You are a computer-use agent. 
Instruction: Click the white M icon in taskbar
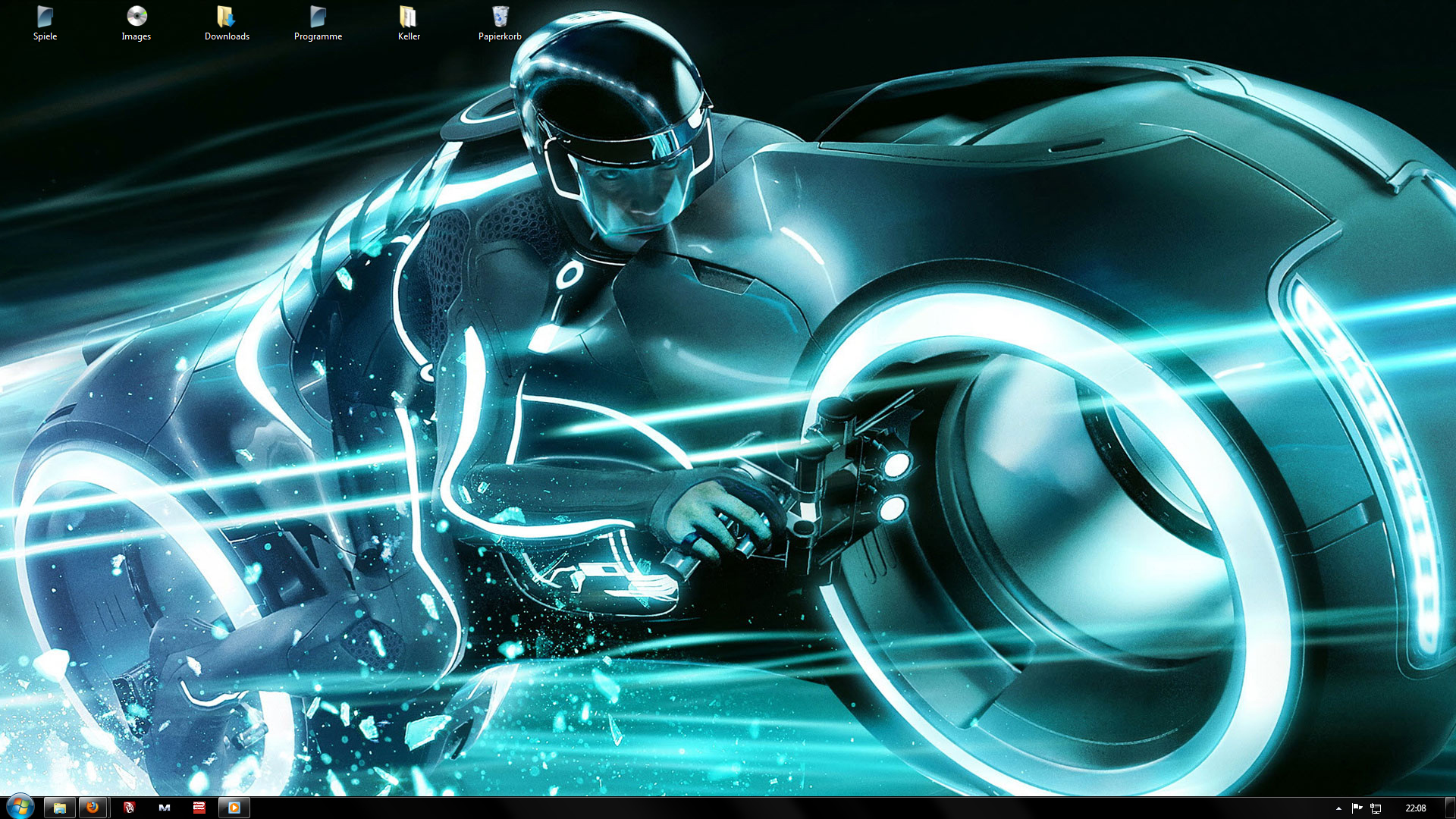tap(165, 808)
